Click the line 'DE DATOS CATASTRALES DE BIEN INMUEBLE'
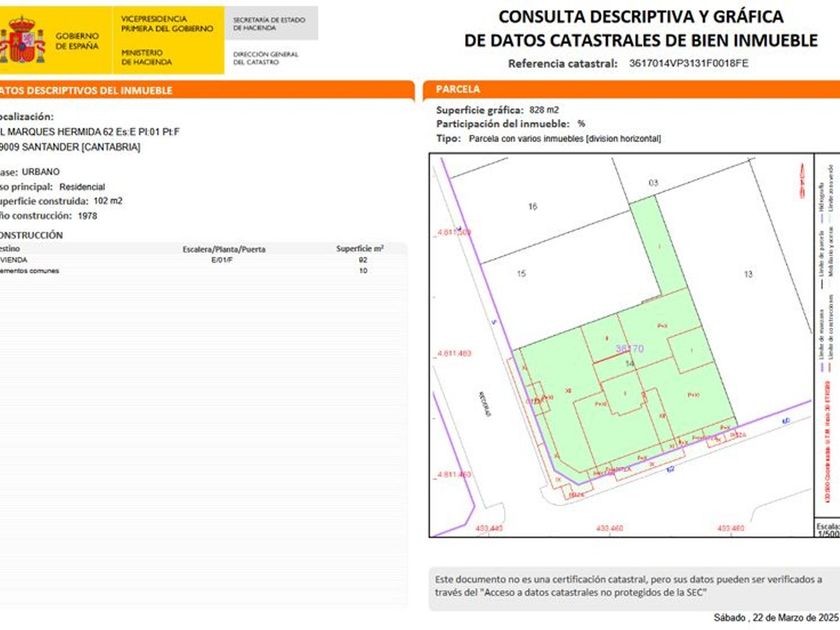This screenshot has width=840, height=630. [641, 40]
